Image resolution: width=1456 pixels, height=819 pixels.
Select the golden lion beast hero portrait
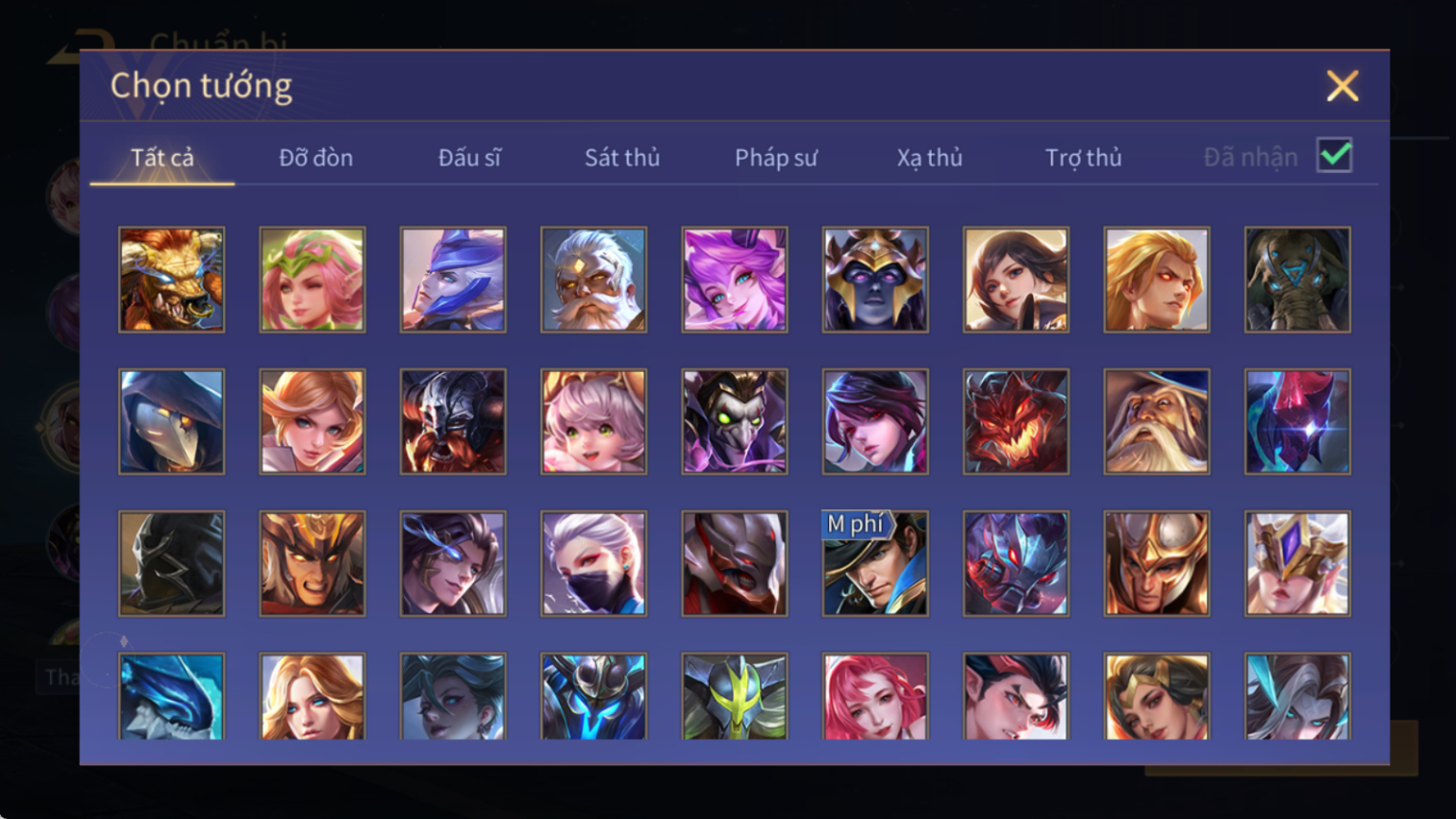(x=171, y=280)
